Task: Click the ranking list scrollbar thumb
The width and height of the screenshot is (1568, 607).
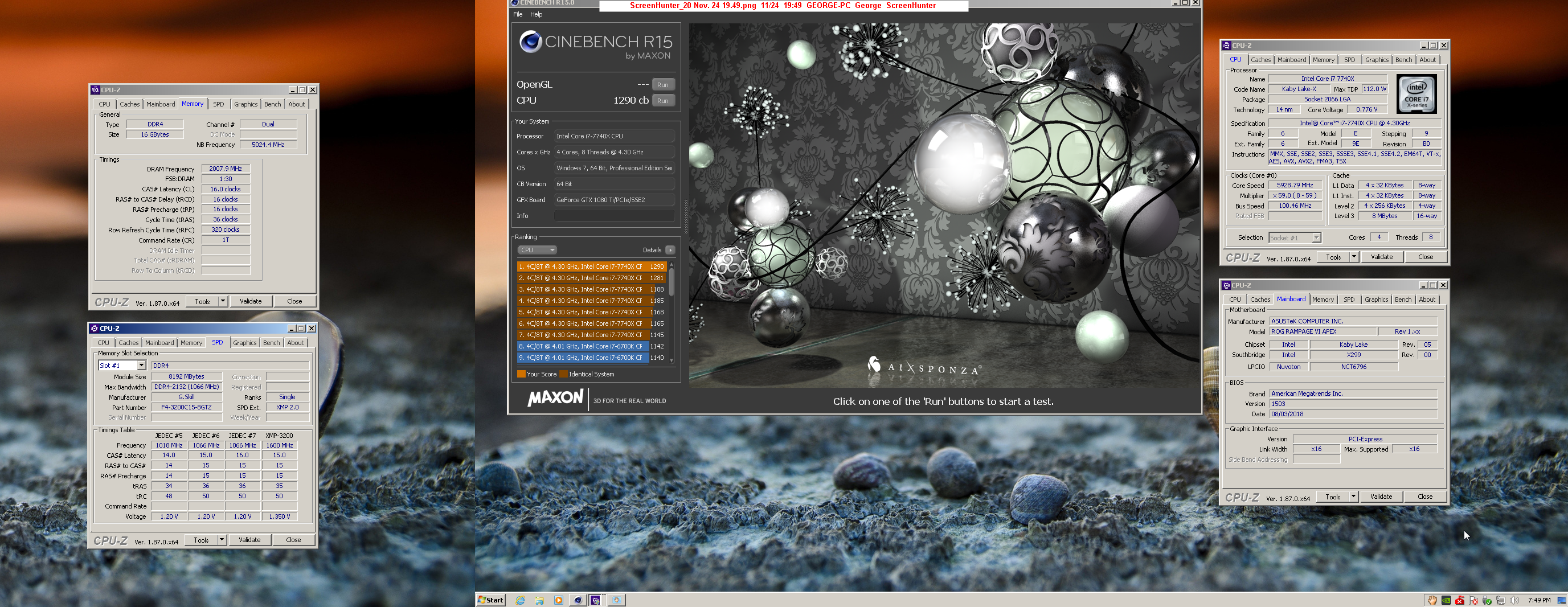Action: click(672, 281)
